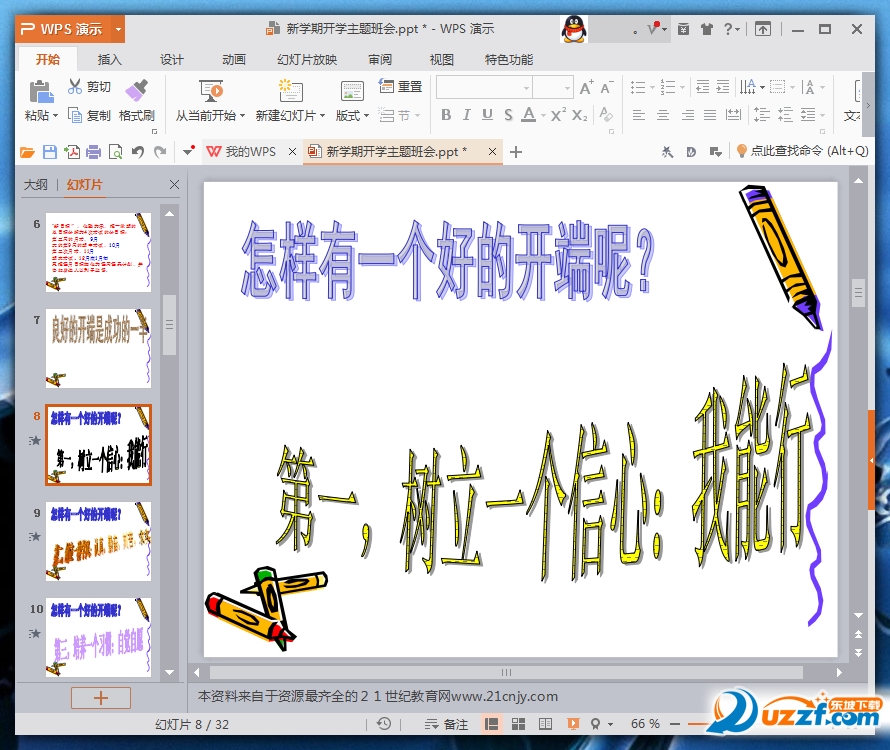Apply text shadow (S) formatting
Screen dimensions: 890x750
508,115
